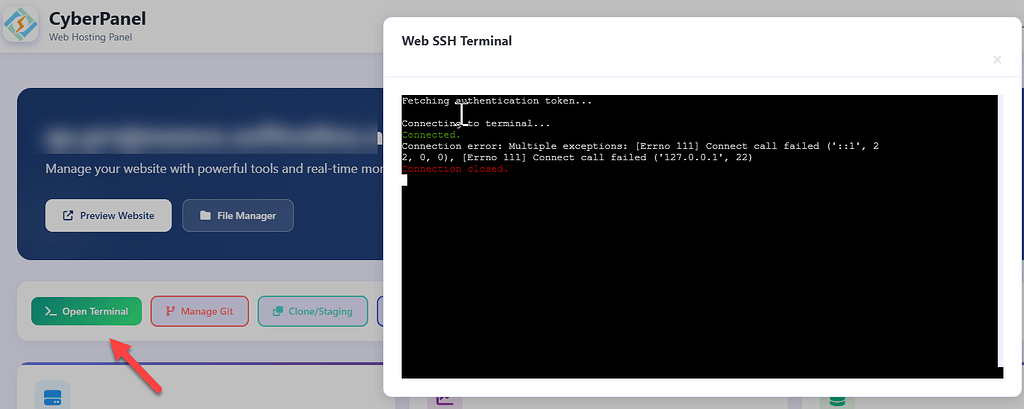Open the File Manager button label
This screenshot has width=1024, height=409.
(x=246, y=216)
